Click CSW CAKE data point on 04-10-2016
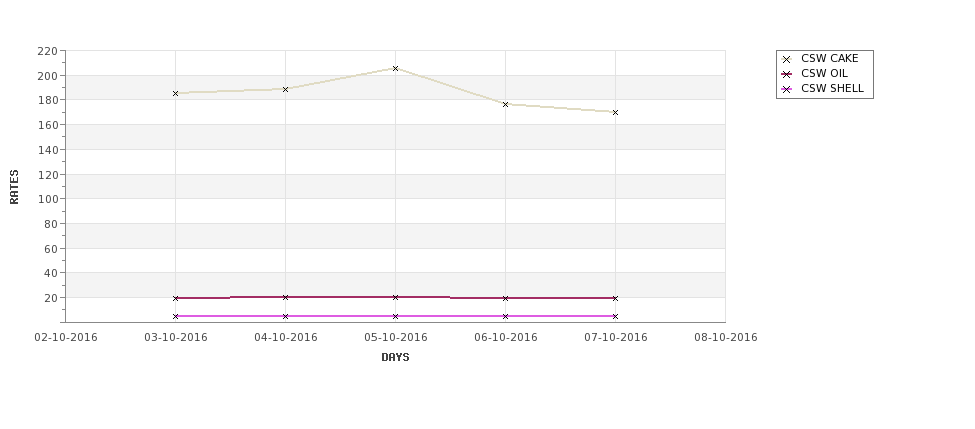This screenshot has height=429, width=975. point(285,89)
